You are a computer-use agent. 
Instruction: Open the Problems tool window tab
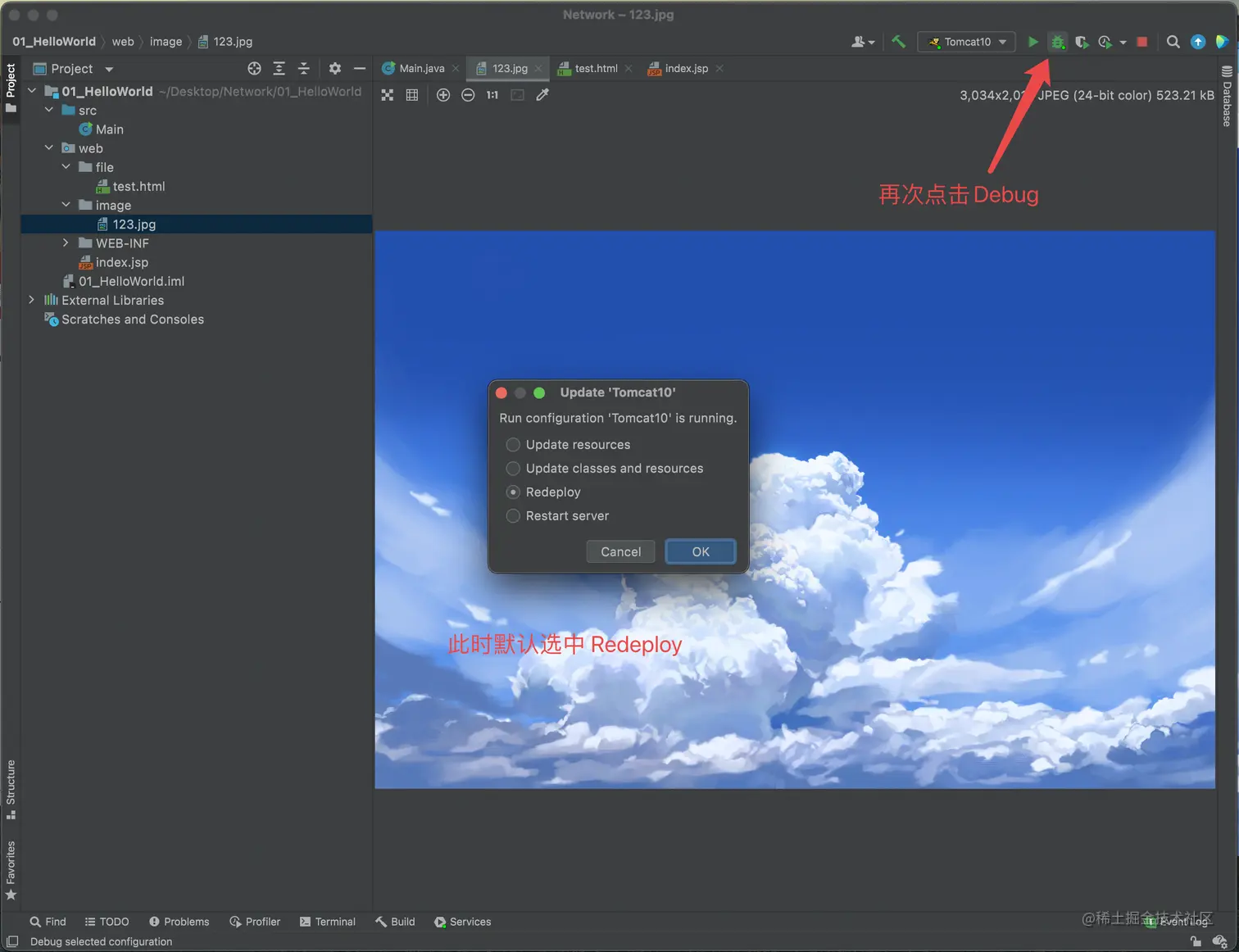pyautogui.click(x=179, y=922)
